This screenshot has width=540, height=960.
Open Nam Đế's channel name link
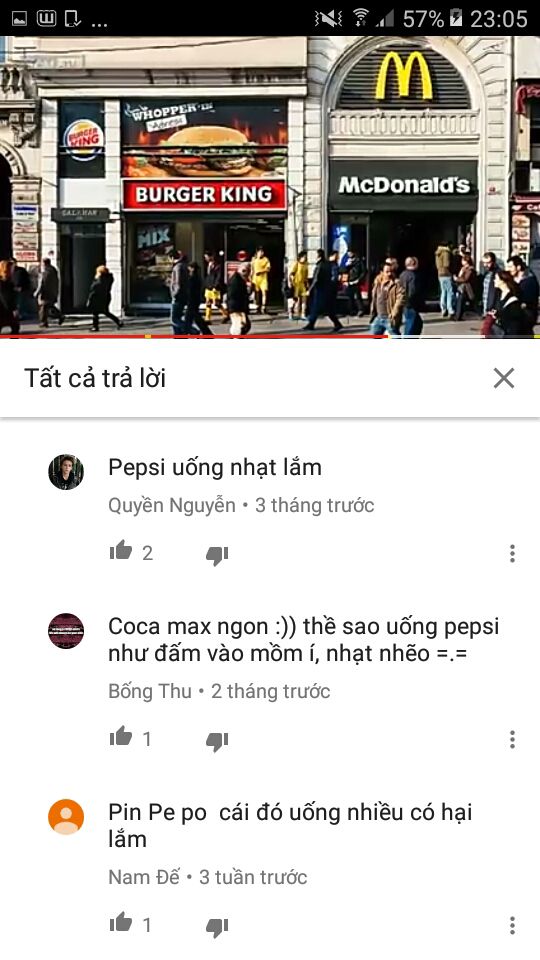pyautogui.click(x=144, y=877)
